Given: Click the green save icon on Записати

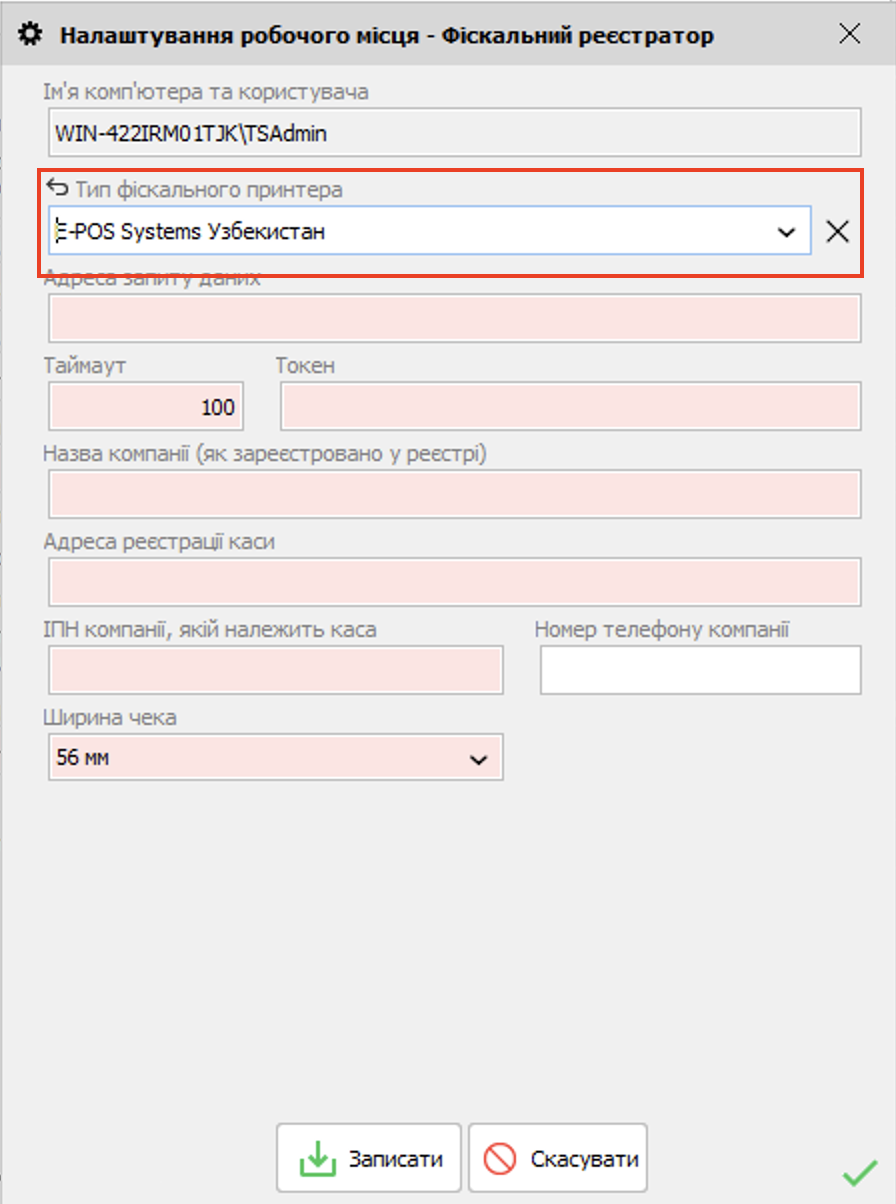Looking at the screenshot, I should 318,1157.
